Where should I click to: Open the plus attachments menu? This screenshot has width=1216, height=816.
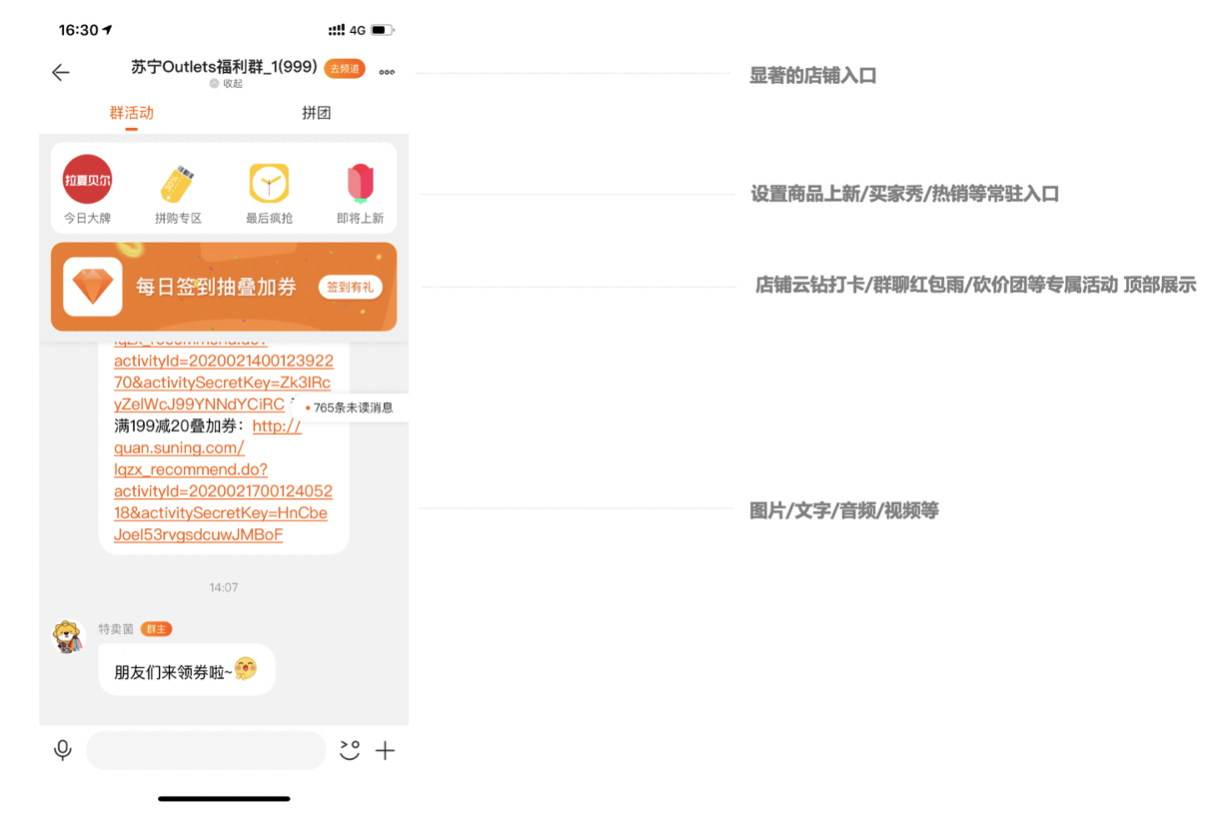(x=385, y=750)
